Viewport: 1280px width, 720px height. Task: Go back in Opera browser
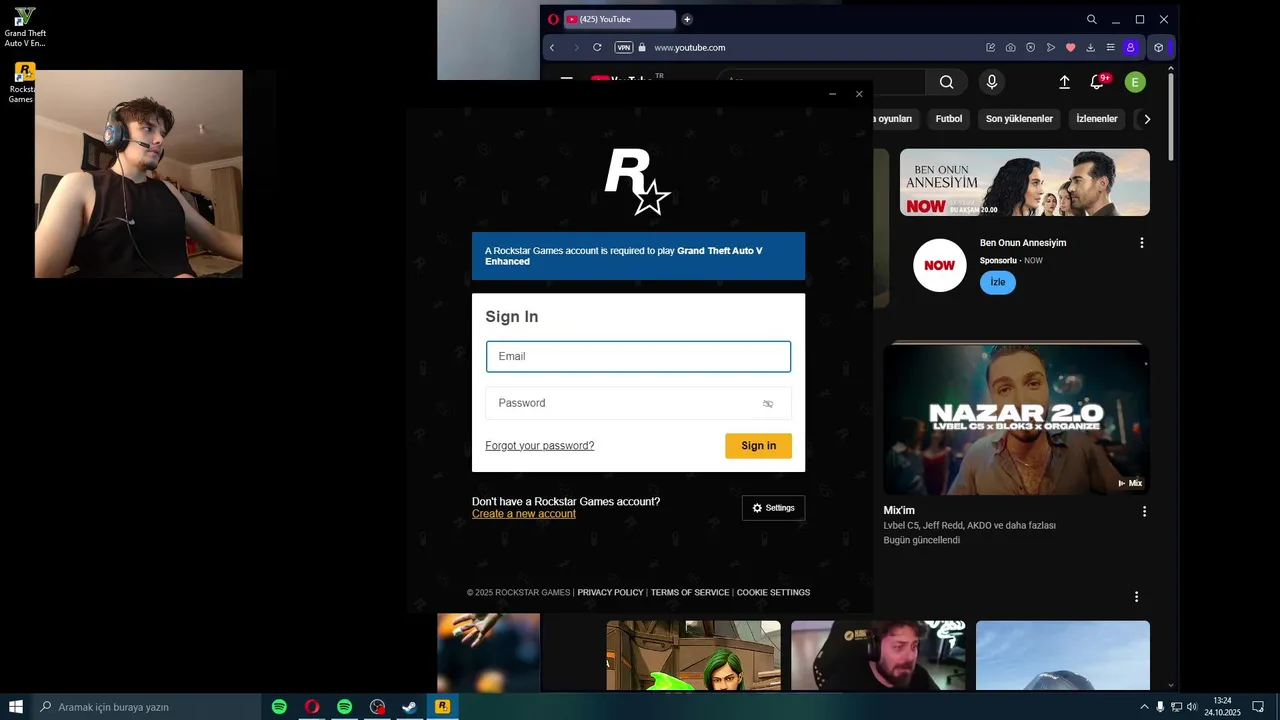[x=552, y=47]
